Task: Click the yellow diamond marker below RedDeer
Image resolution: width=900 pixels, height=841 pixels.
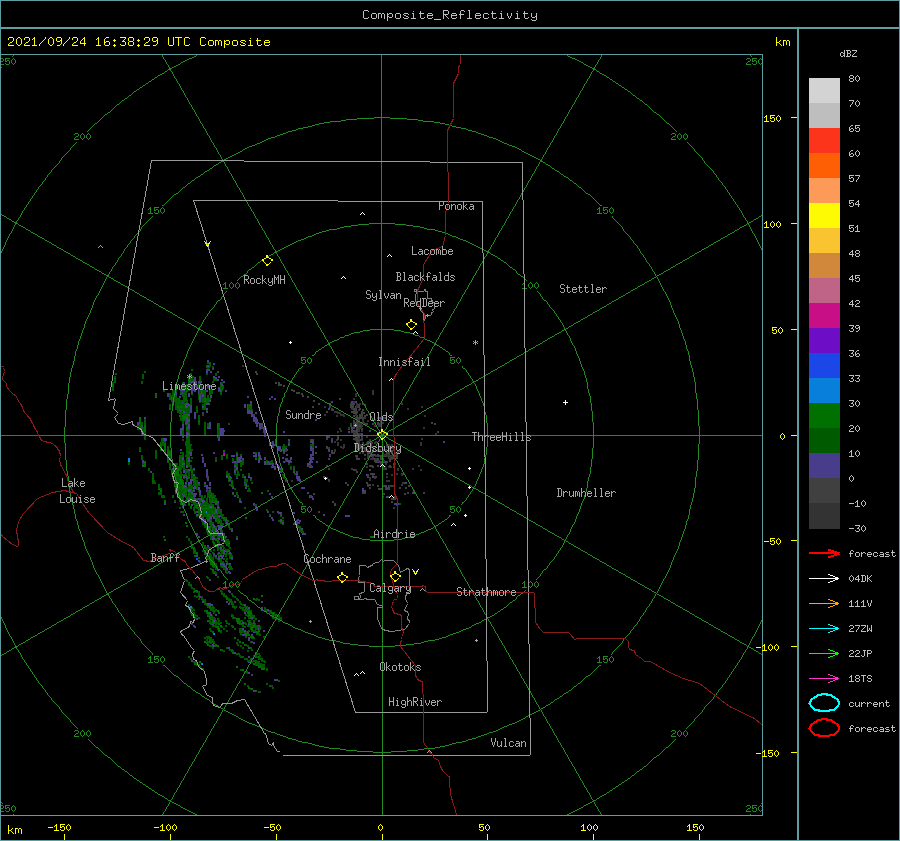Action: click(x=412, y=325)
